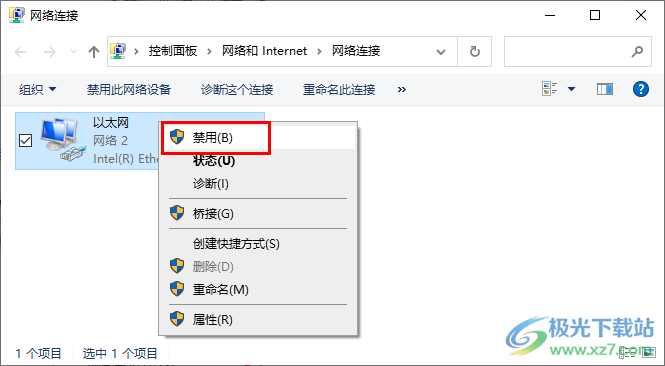The height and width of the screenshot is (366, 665).
Task: Open the view options dropdown arrow
Action: click(x=571, y=89)
